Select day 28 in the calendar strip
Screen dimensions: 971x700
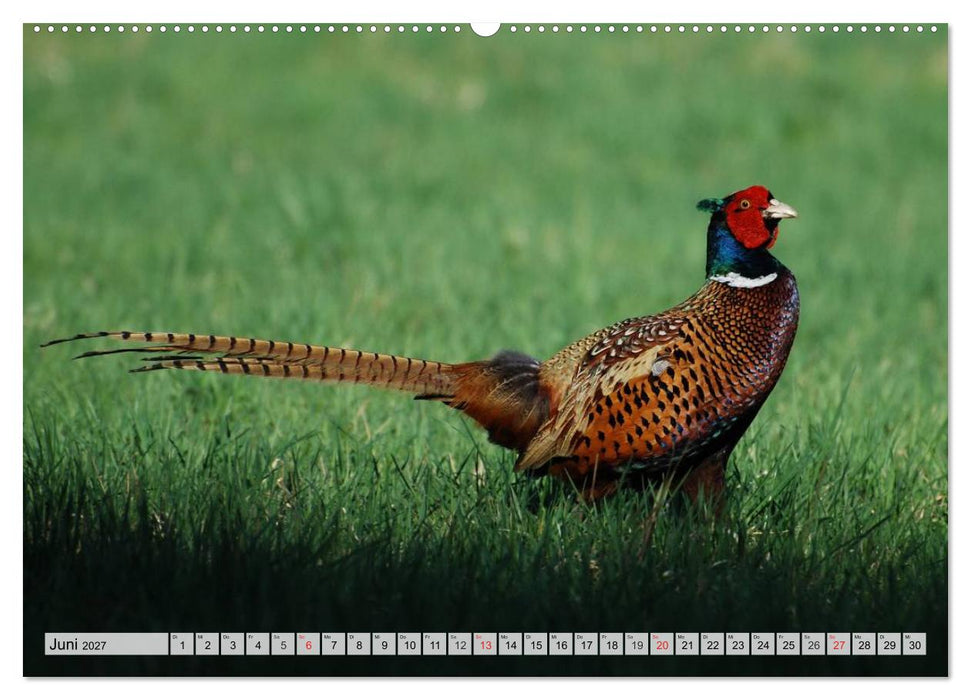click(864, 644)
